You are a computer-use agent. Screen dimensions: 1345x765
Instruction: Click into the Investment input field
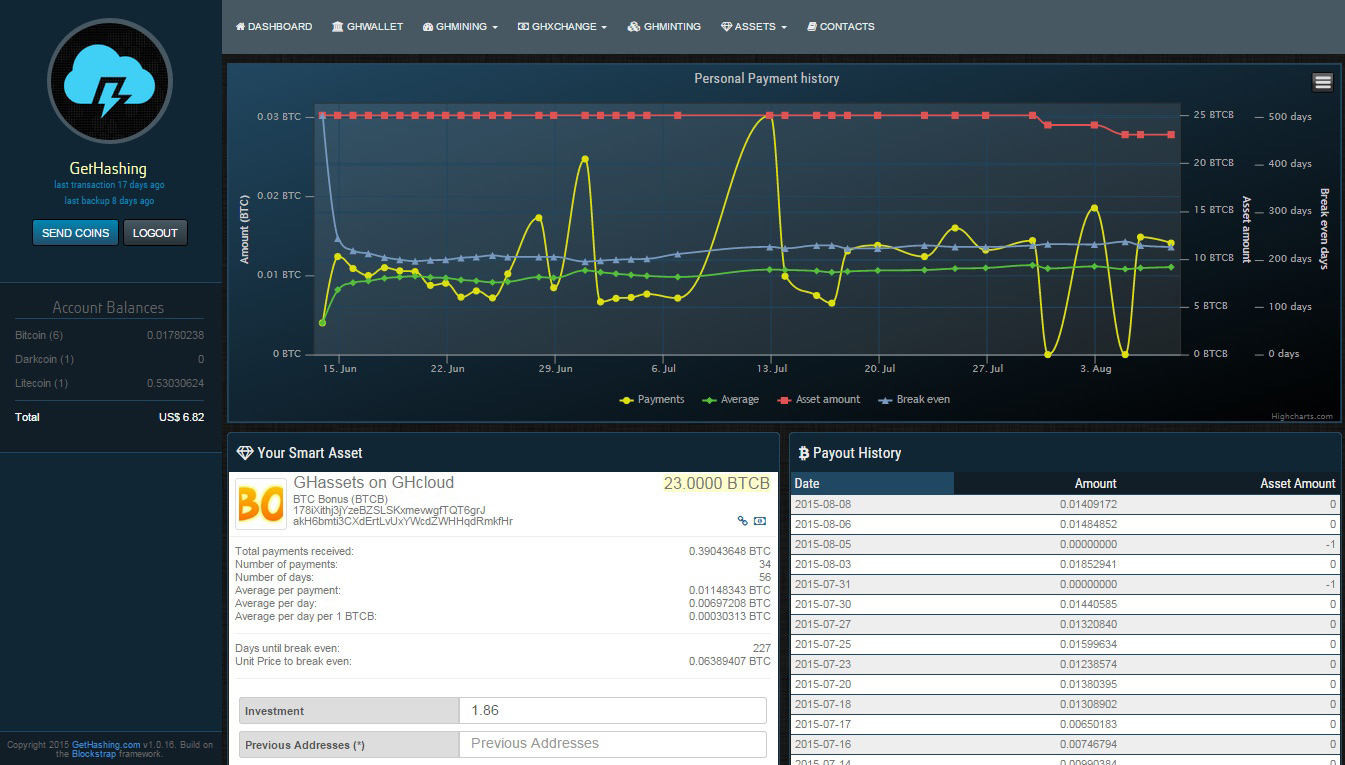pos(612,711)
